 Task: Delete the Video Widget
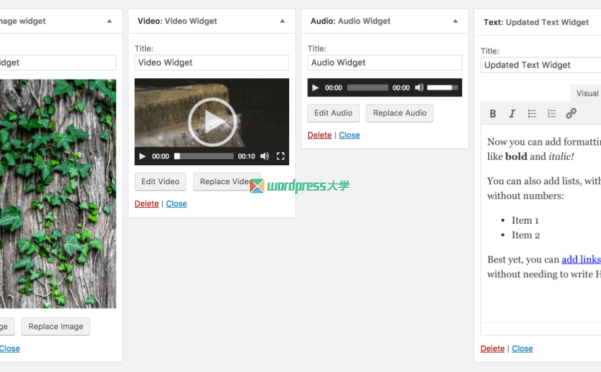tap(146, 204)
